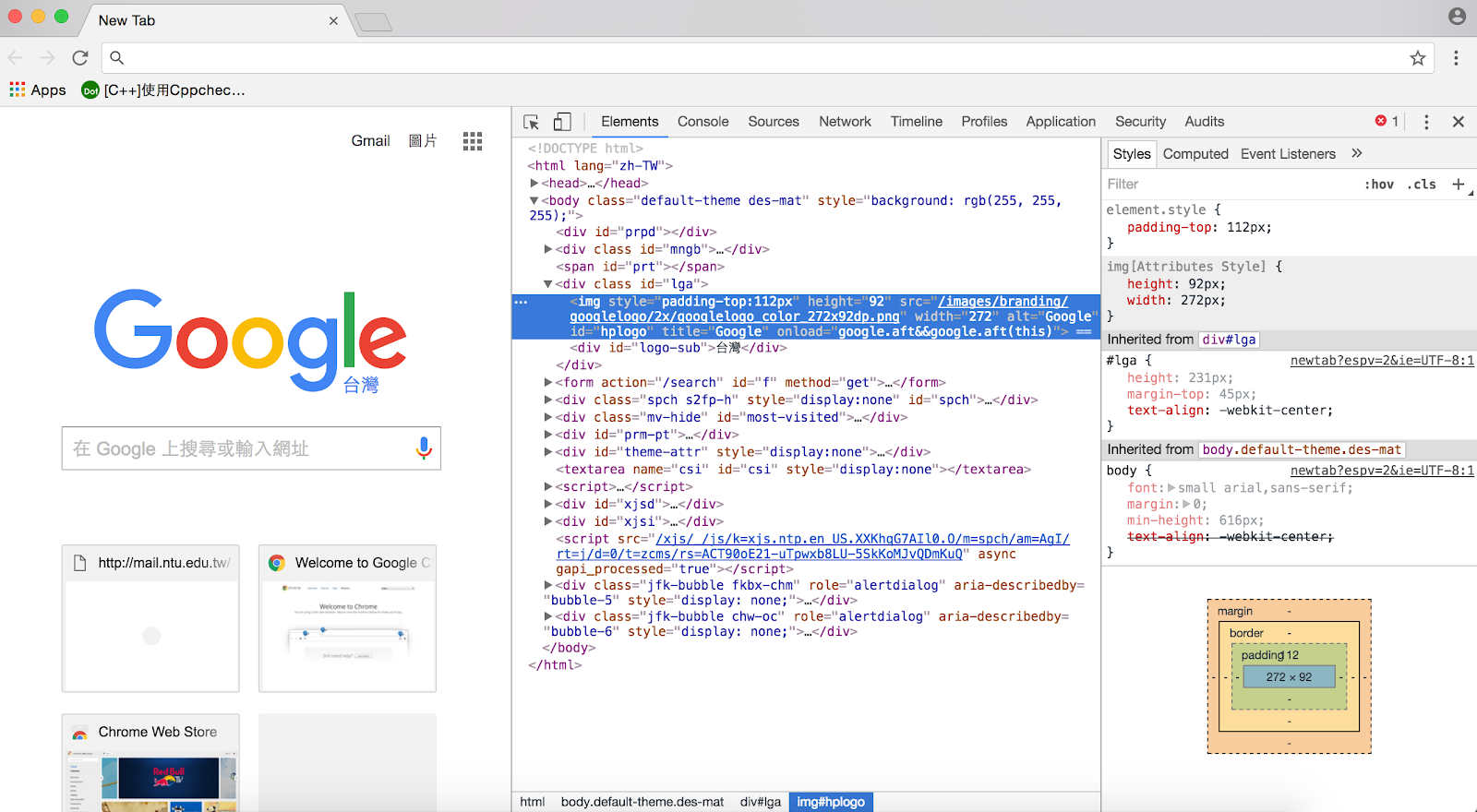The image size is (1477, 812).
Task: Open the Application tab
Action: tap(1061, 122)
